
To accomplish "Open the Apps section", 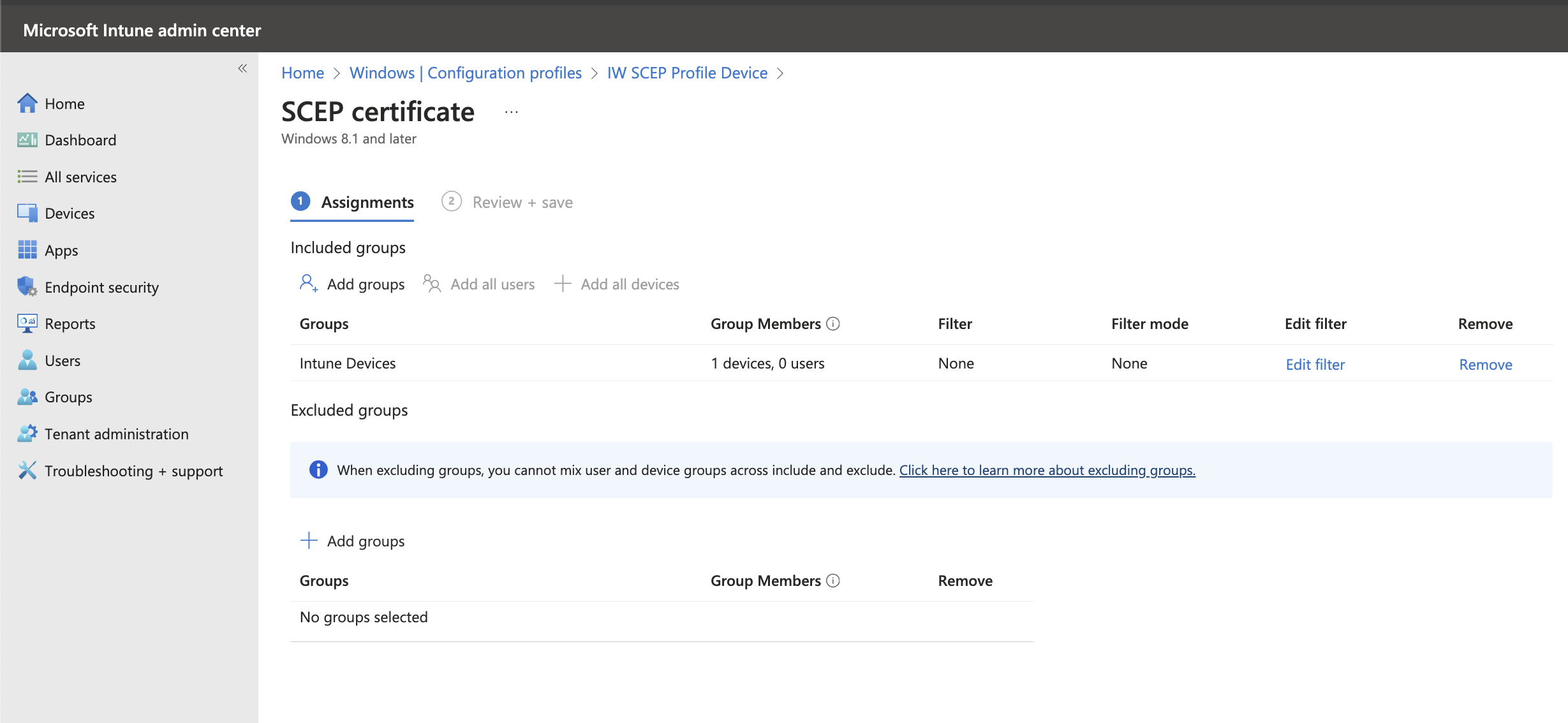I will pos(61,250).
